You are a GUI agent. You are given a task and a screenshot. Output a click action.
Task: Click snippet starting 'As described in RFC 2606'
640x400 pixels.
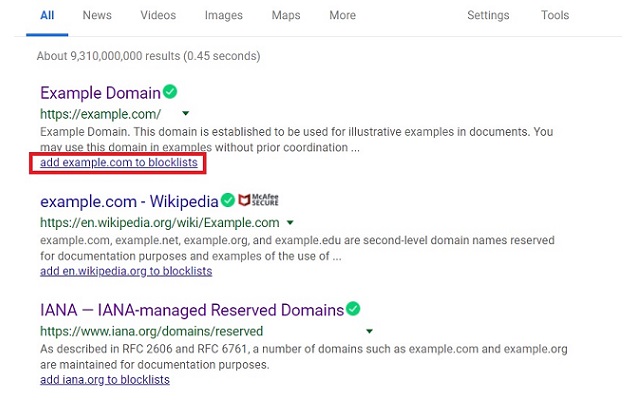point(304,357)
